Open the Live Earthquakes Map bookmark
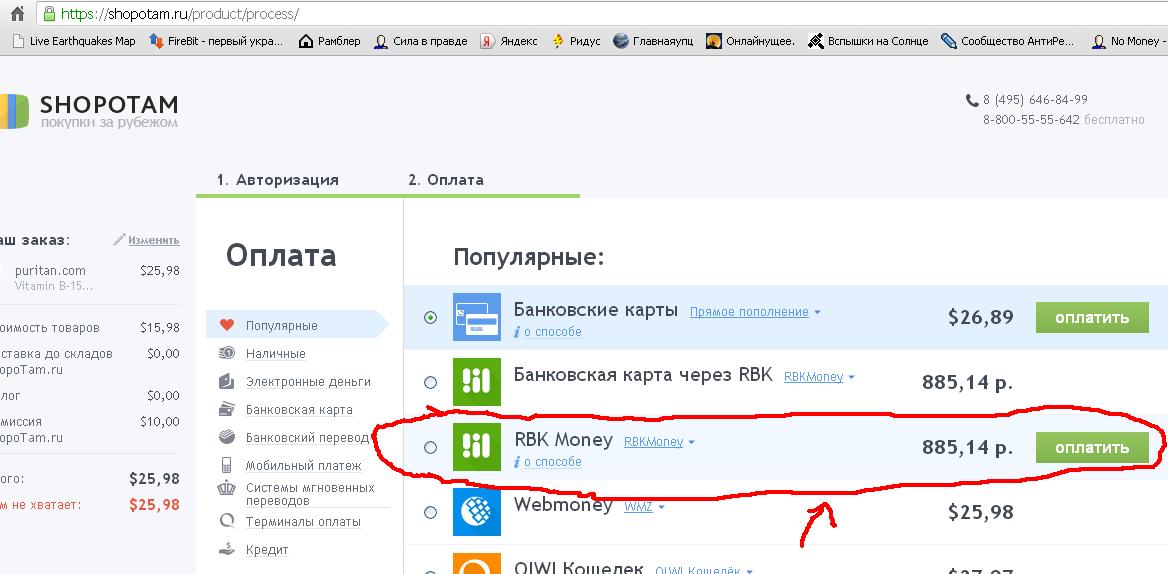Viewport: 1168px width, 574px height. click(74, 41)
